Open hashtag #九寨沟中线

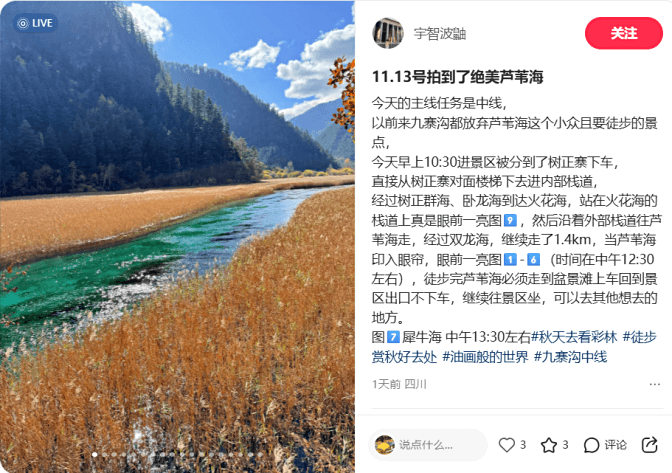click(x=570, y=356)
